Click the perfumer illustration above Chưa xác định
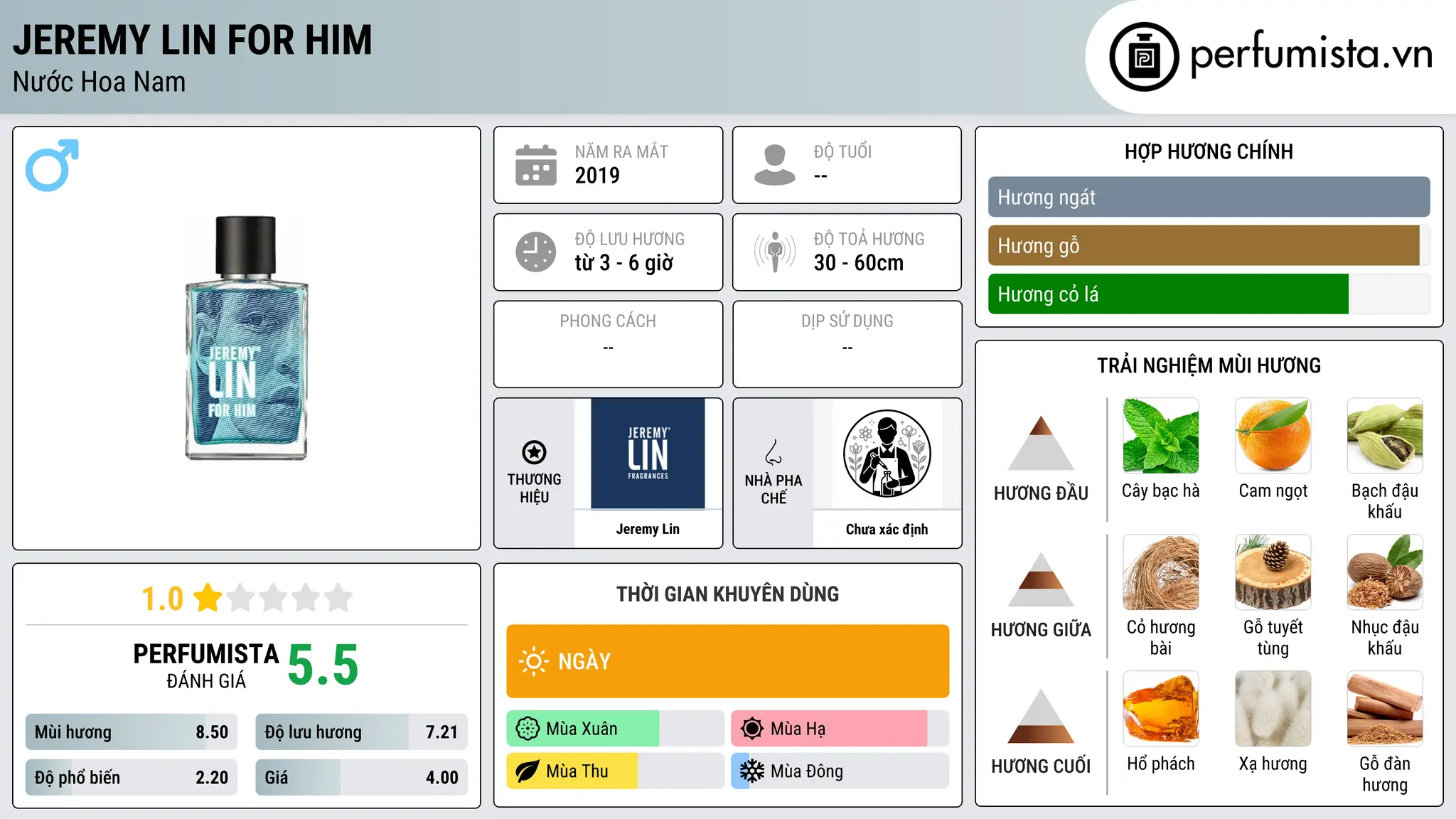1456x819 pixels. pyautogui.click(x=887, y=454)
